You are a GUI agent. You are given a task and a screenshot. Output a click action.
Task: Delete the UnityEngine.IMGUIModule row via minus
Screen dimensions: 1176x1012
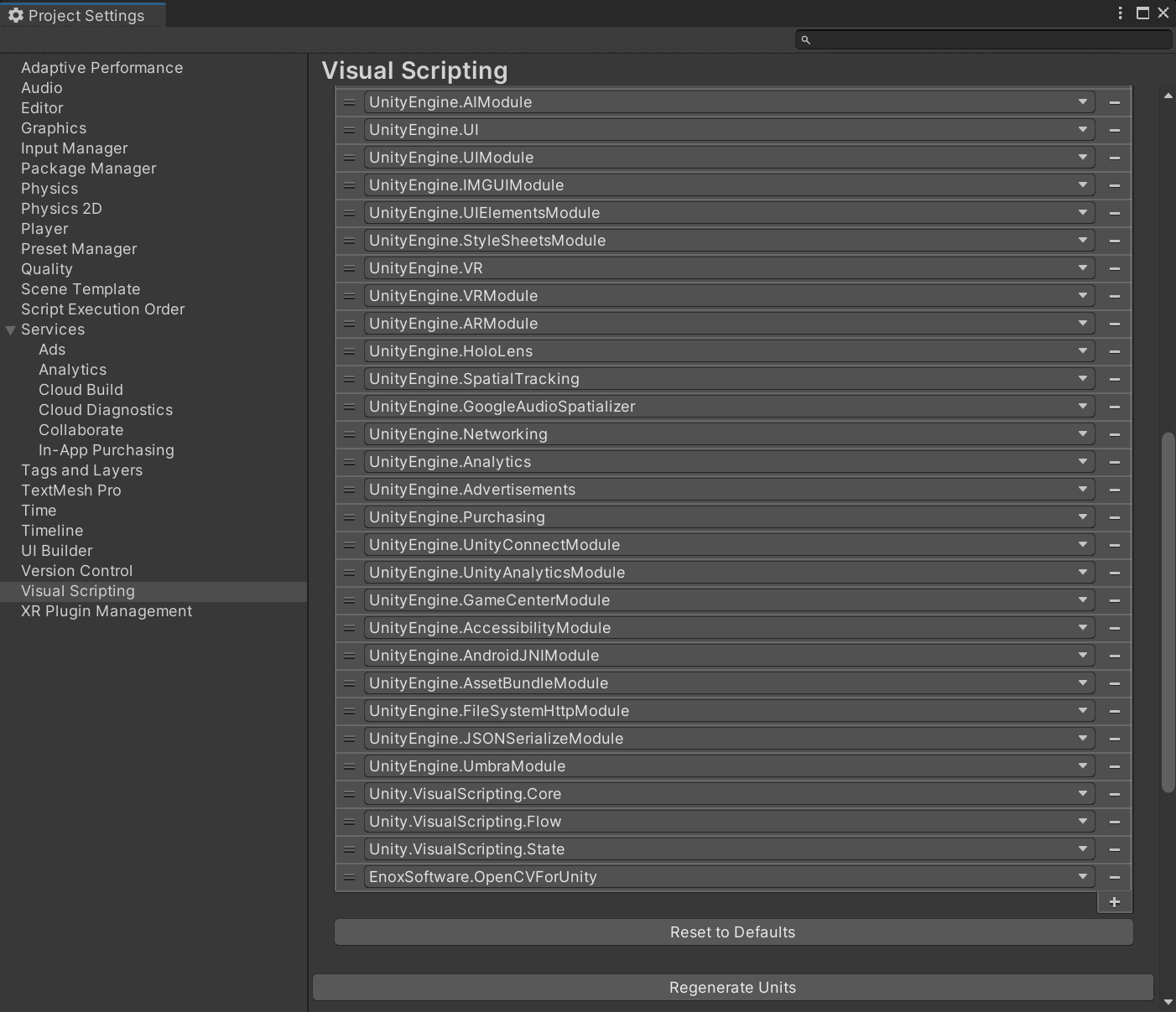coord(1115,185)
